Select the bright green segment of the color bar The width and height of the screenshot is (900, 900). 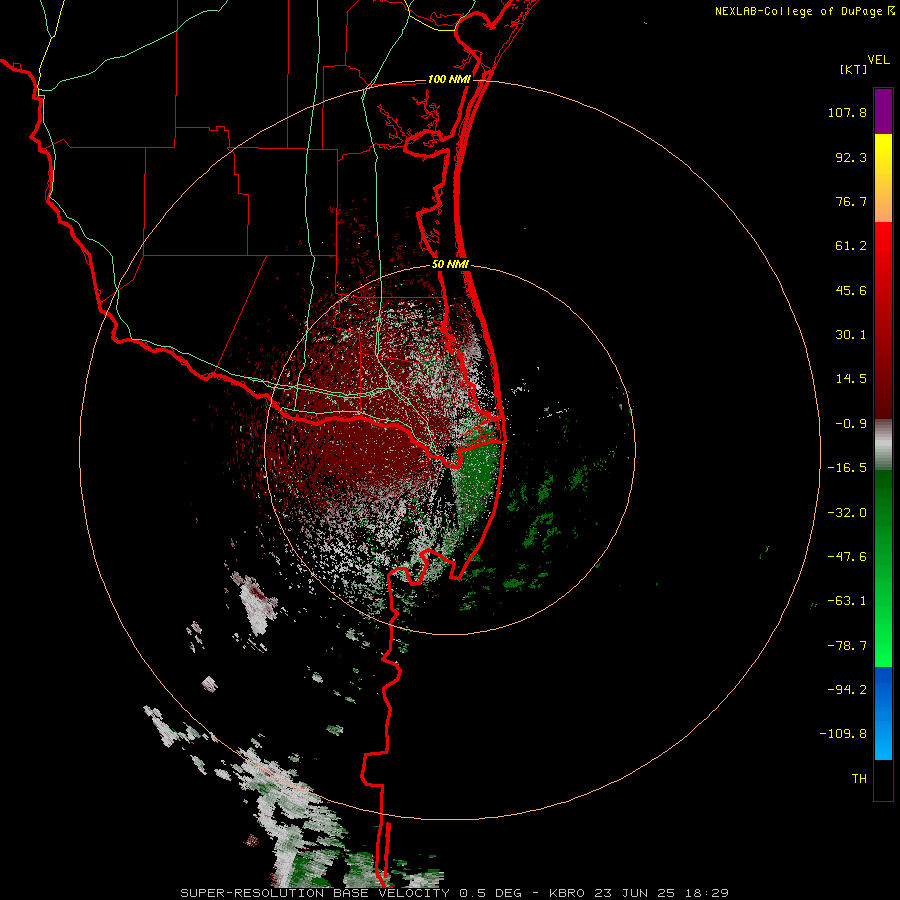[883, 569]
